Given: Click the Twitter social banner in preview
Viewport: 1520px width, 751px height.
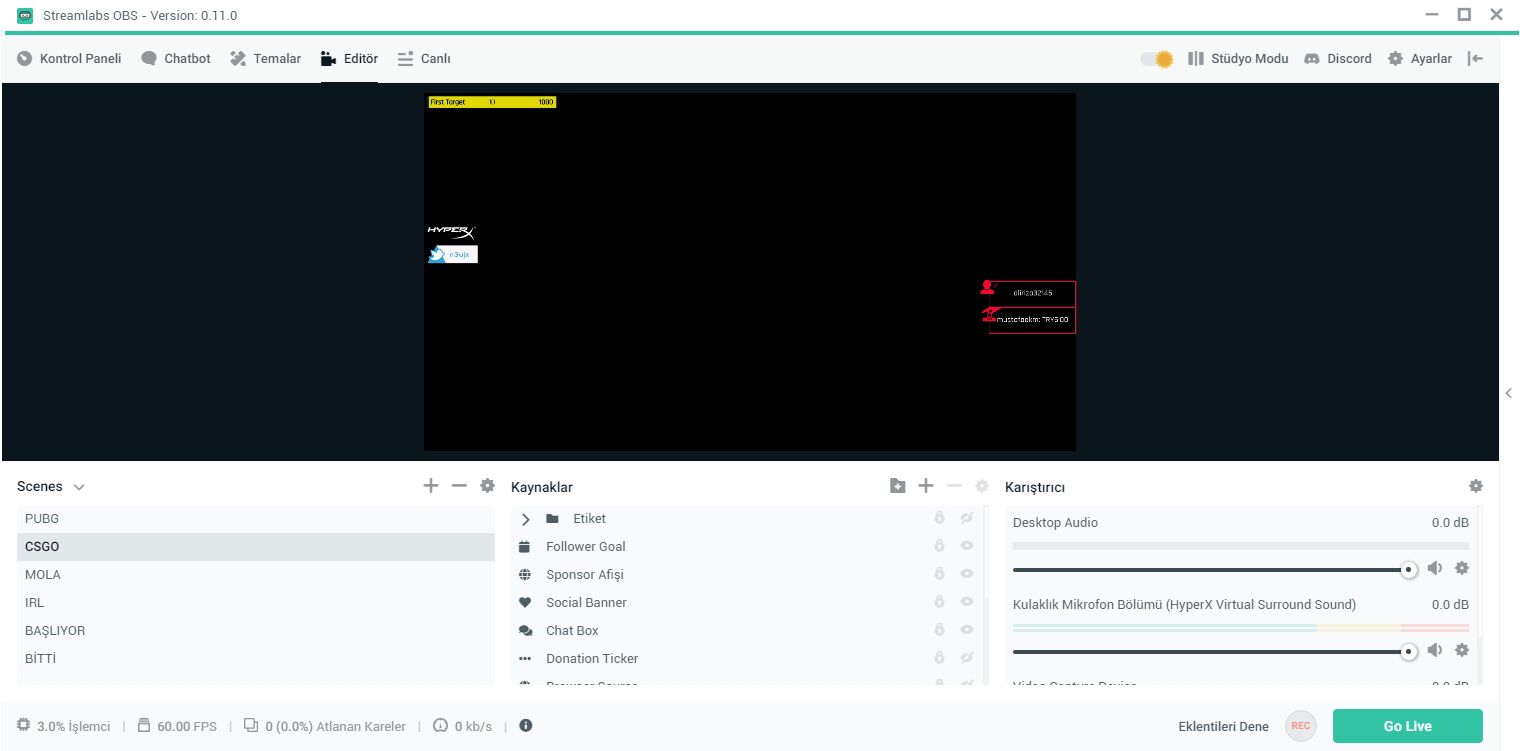Looking at the screenshot, I should [x=453, y=255].
